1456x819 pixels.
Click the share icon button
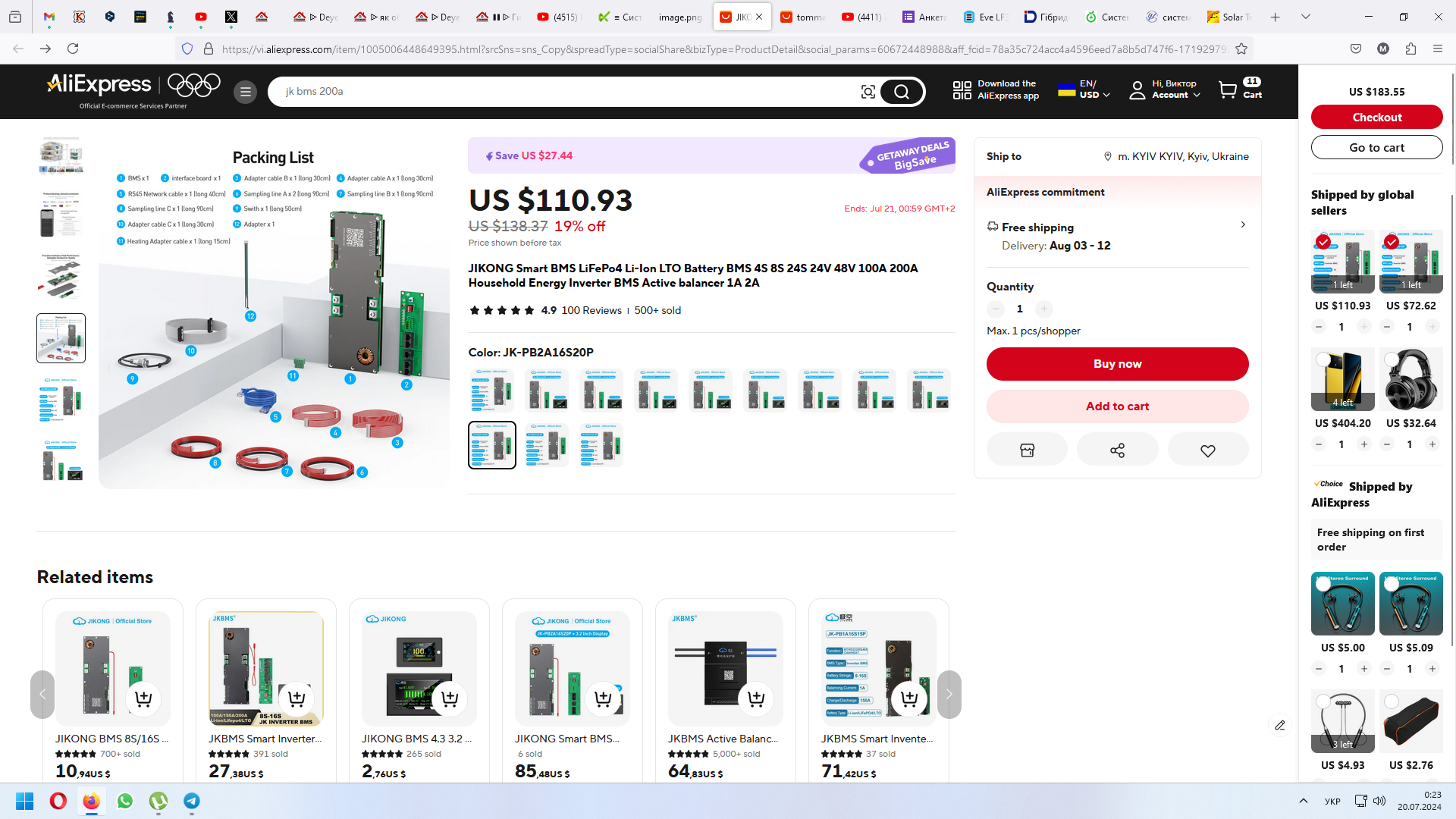click(x=1117, y=450)
